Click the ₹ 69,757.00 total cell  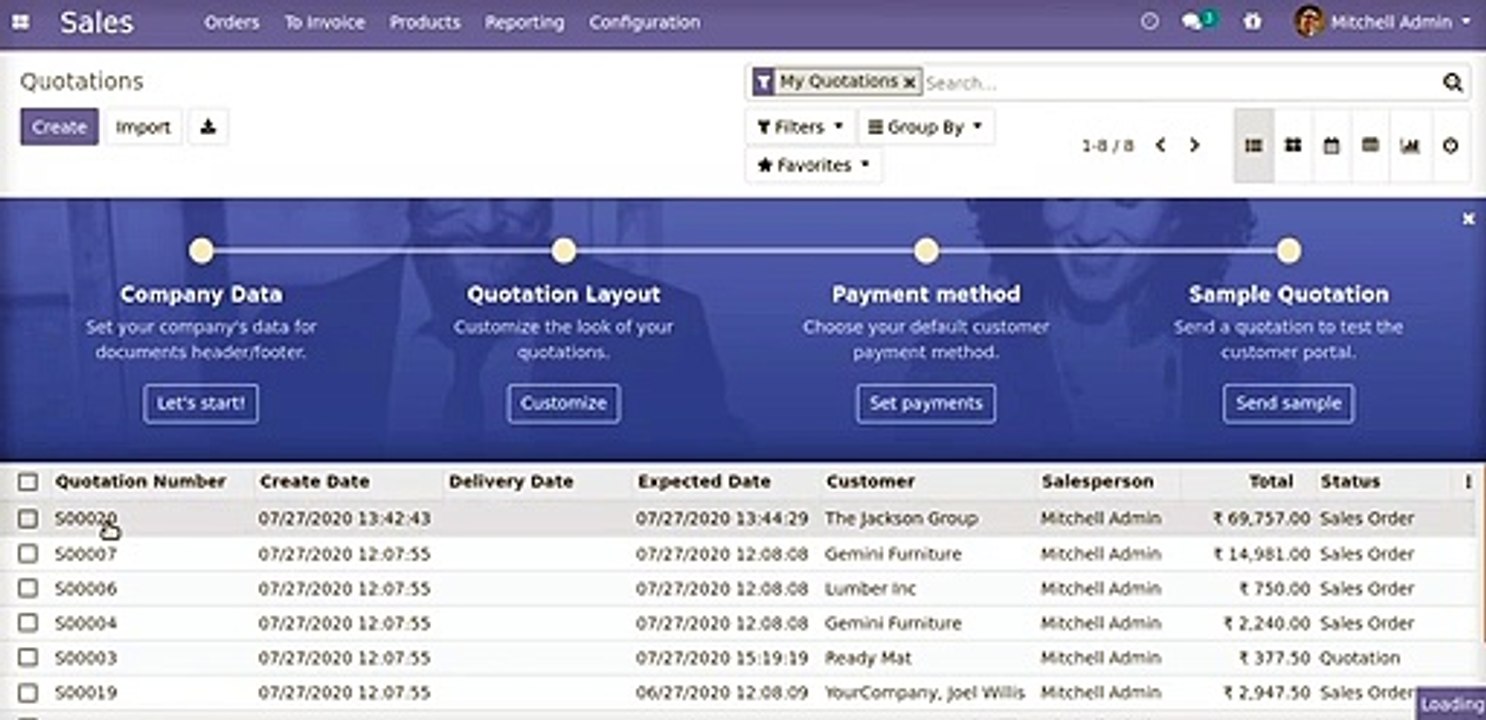pos(1260,519)
